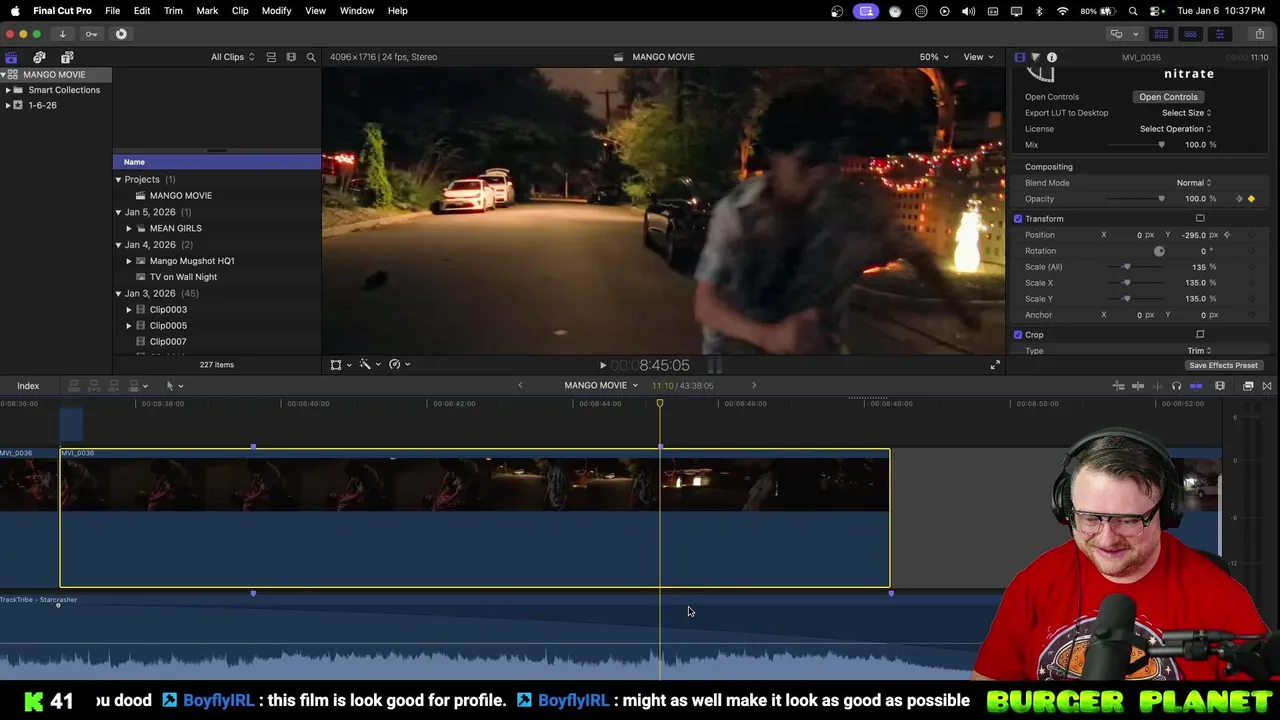Click the background tasks circle icon

121,34
